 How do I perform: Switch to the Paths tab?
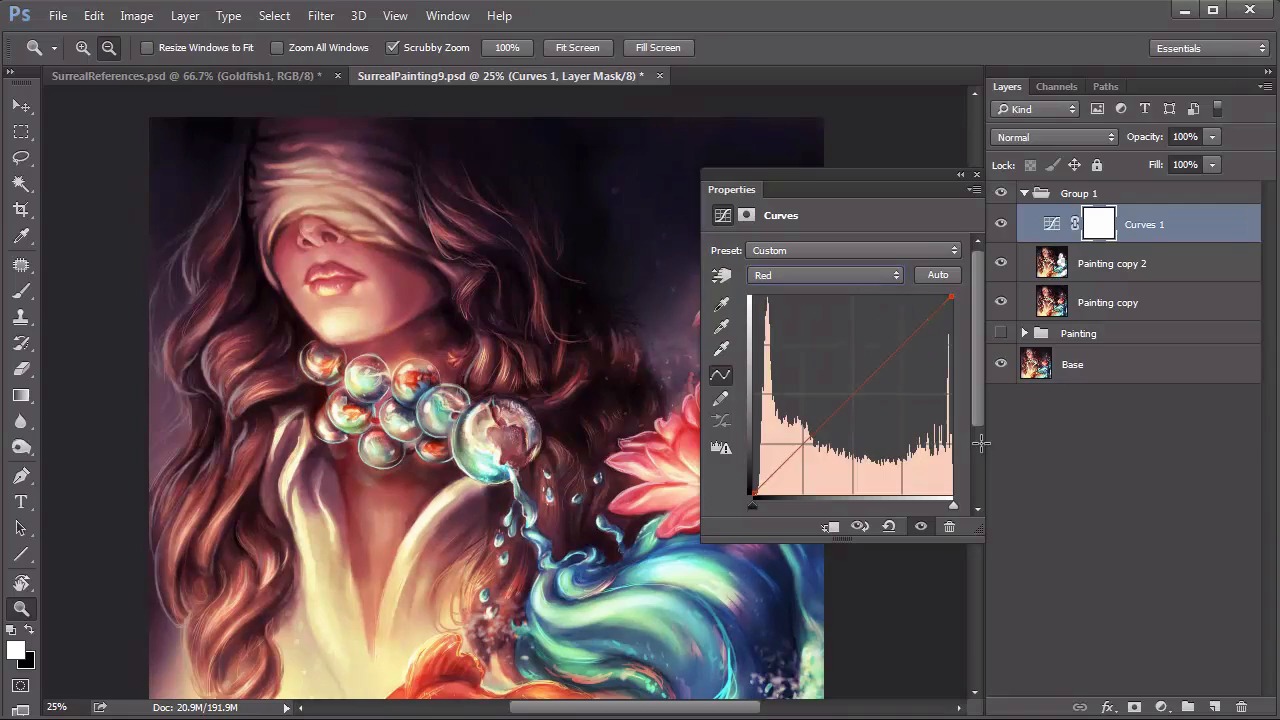coord(1105,87)
